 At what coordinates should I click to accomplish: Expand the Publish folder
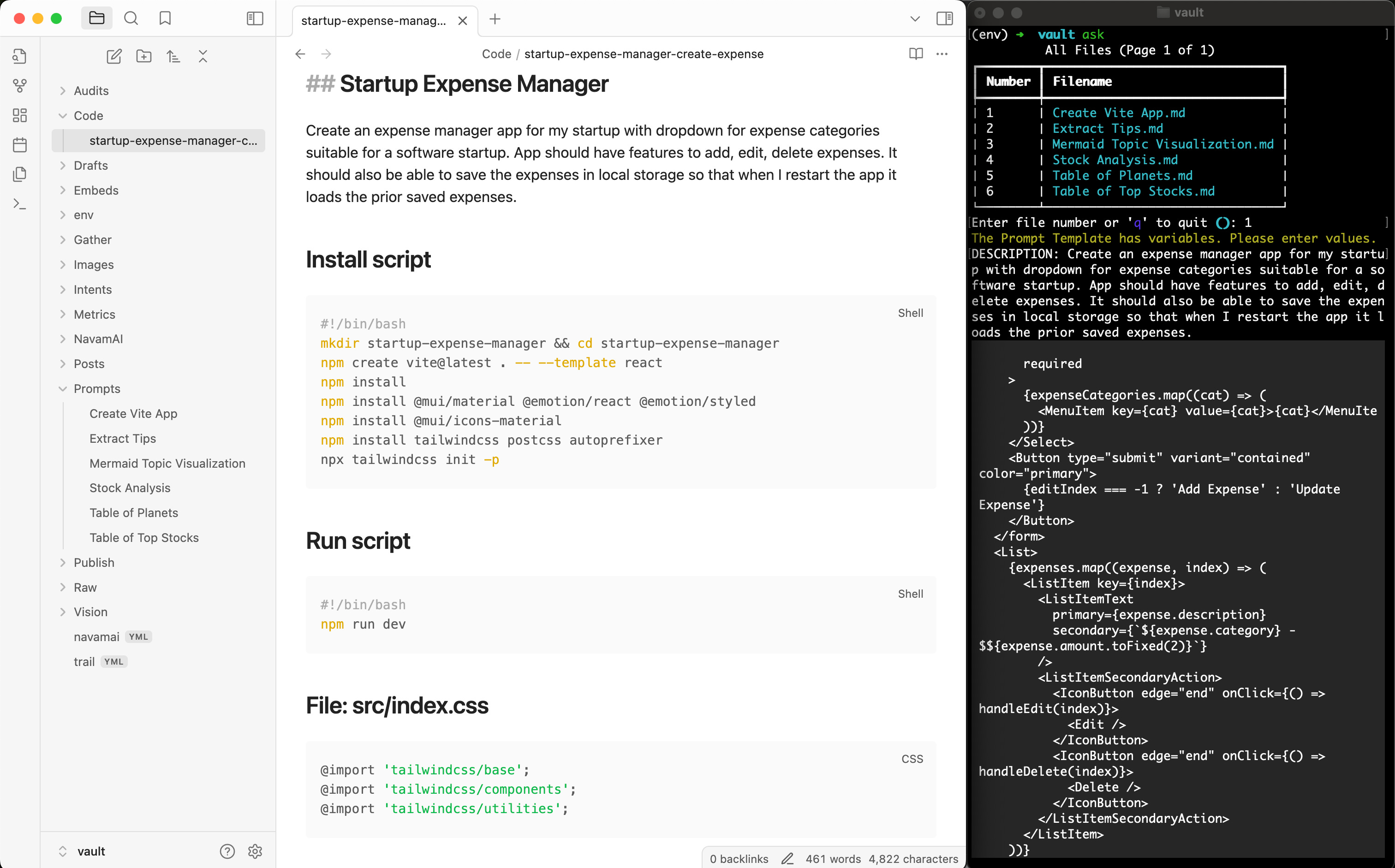94,563
